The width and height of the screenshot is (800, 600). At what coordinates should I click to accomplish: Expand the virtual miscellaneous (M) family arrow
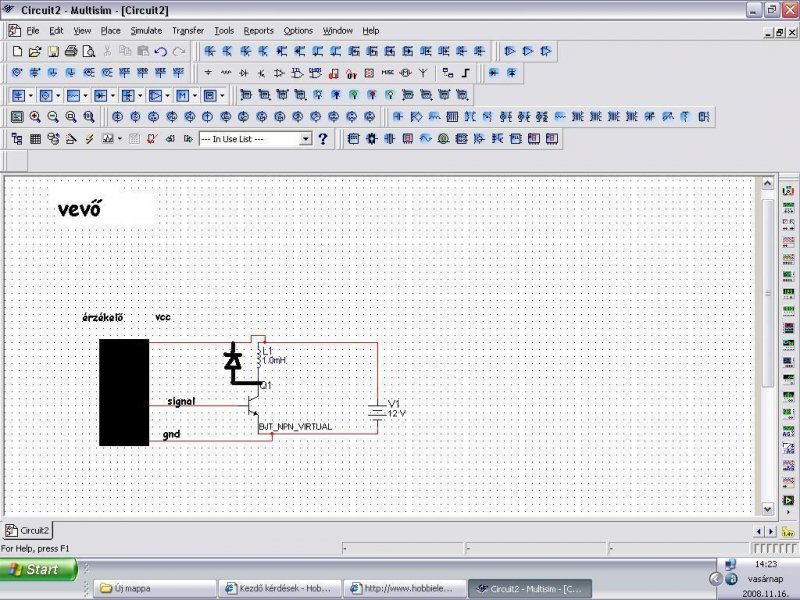coord(195,95)
